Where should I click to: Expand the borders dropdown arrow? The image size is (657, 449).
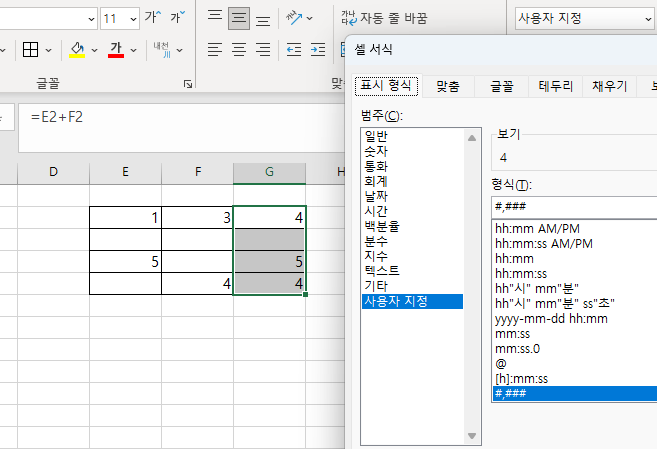(49, 50)
